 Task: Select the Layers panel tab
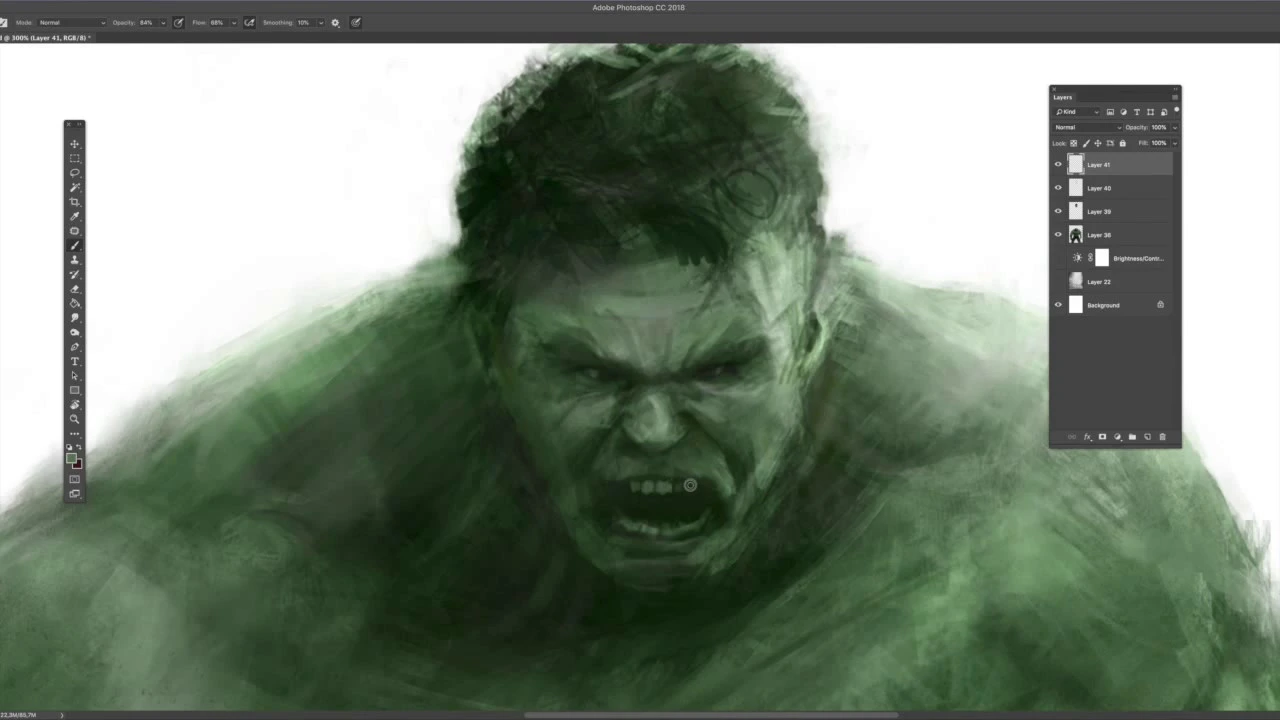[1063, 97]
